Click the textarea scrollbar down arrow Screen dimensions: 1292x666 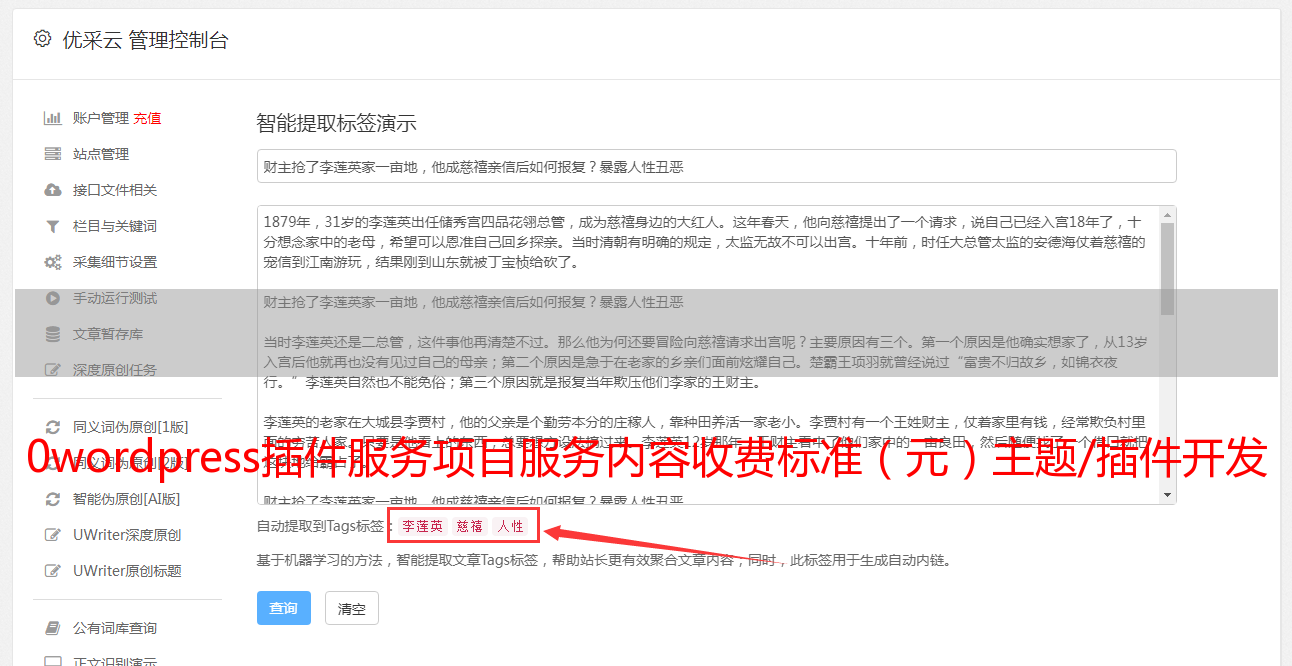[x=1168, y=496]
